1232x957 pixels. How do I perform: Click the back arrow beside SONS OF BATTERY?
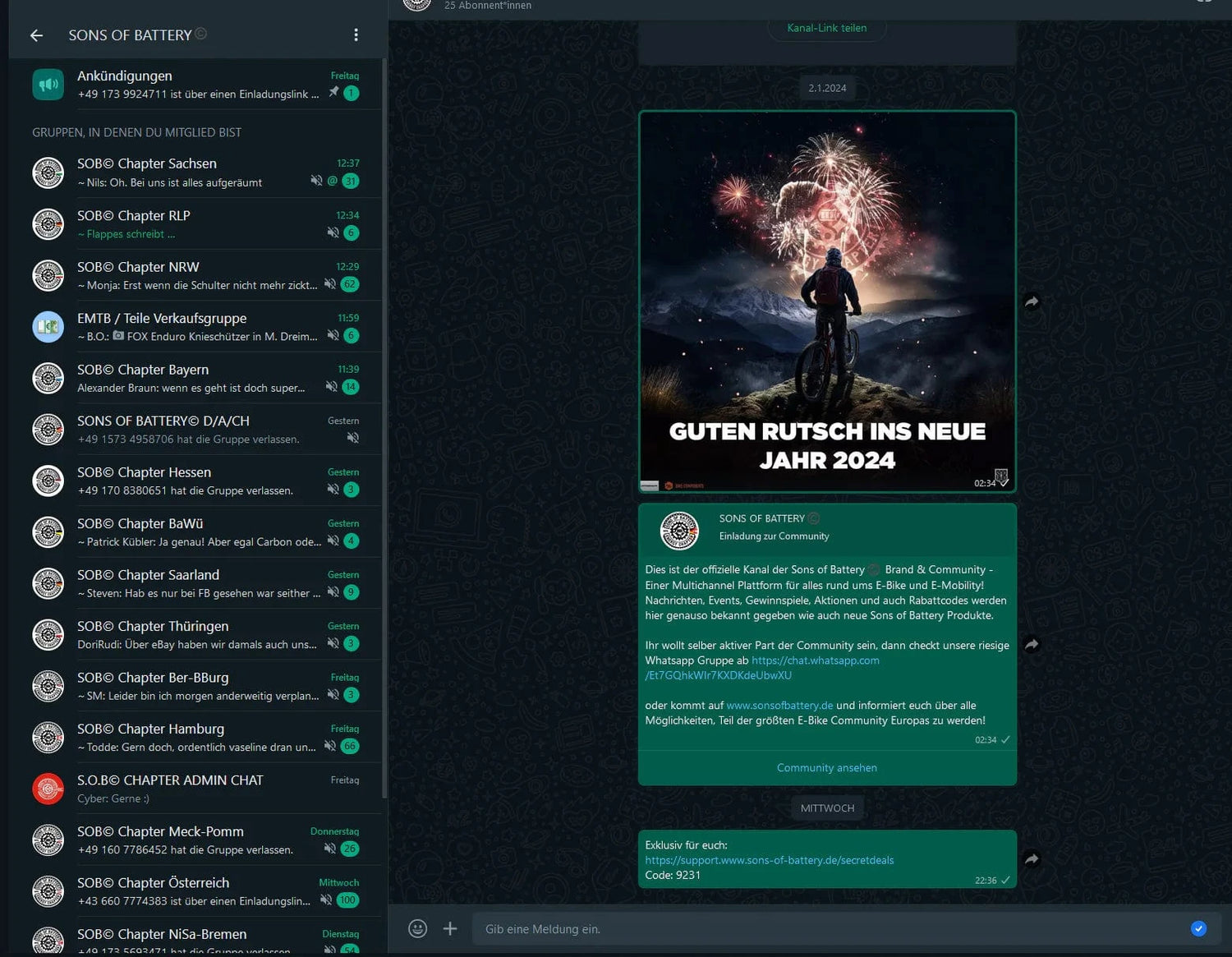point(36,35)
